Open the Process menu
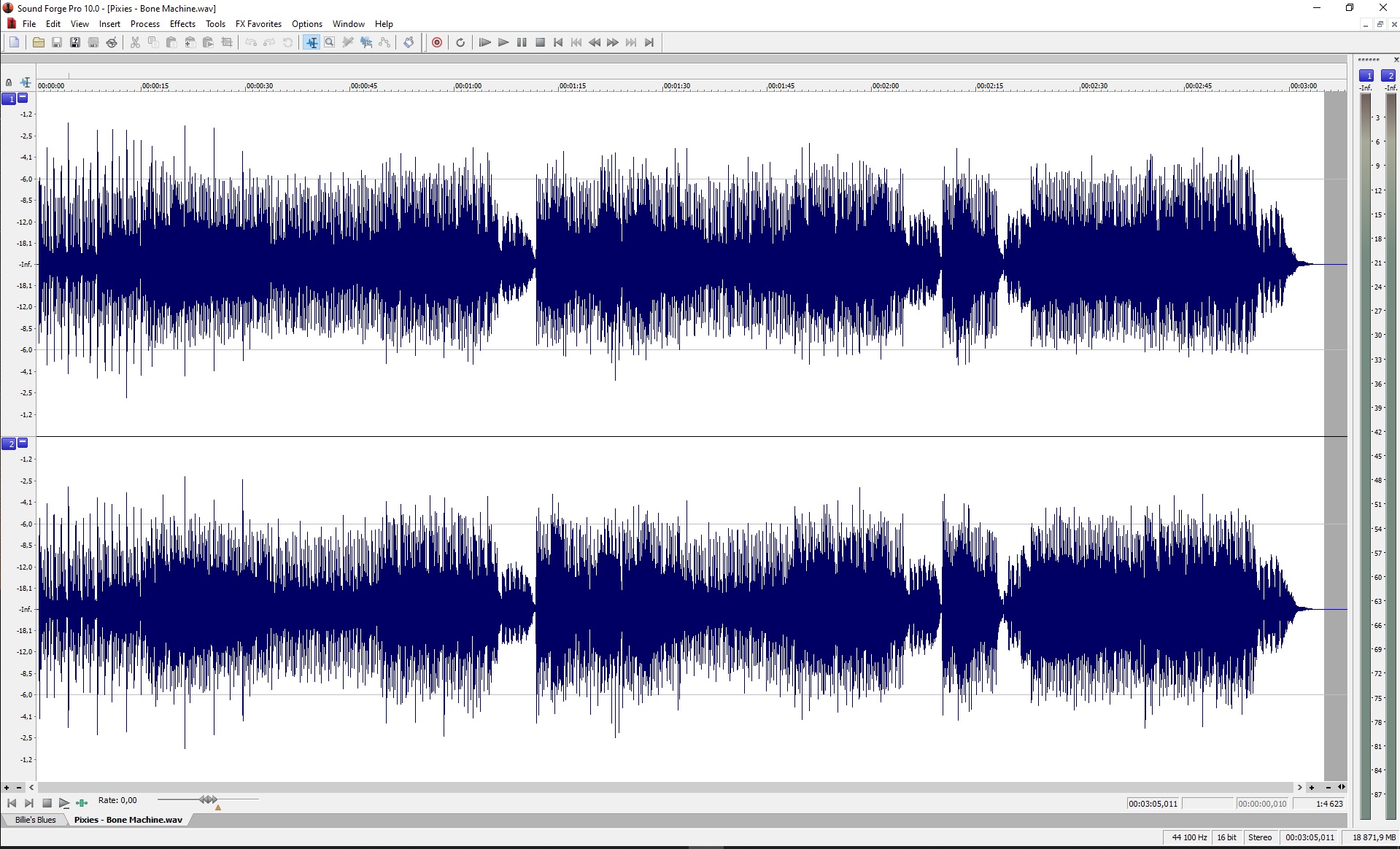 point(144,24)
